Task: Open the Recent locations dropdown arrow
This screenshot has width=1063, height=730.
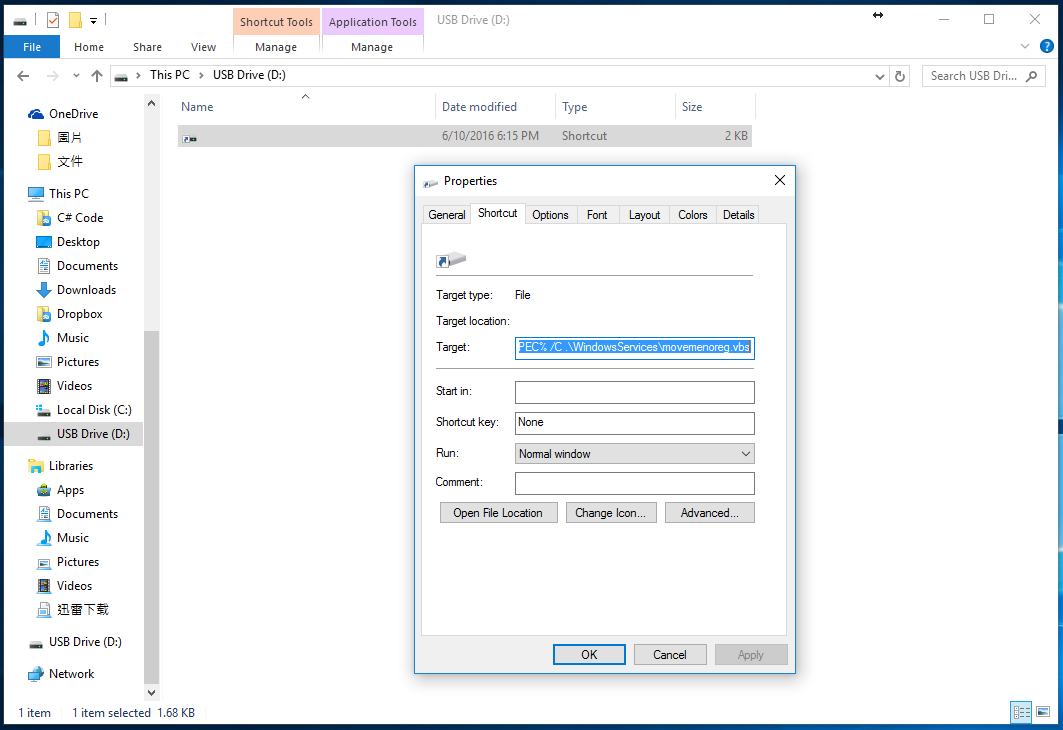Action: 76,76
